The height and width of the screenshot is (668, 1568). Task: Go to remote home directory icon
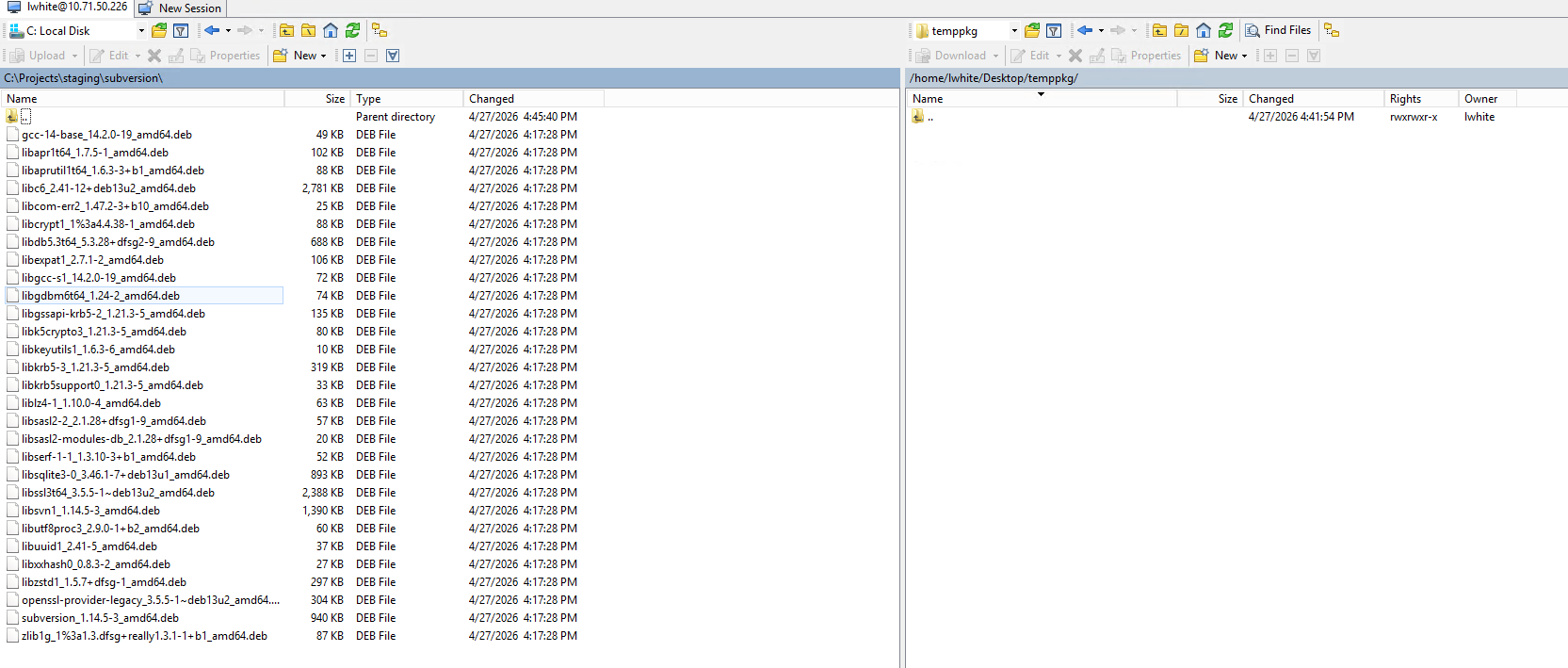coord(1204,31)
